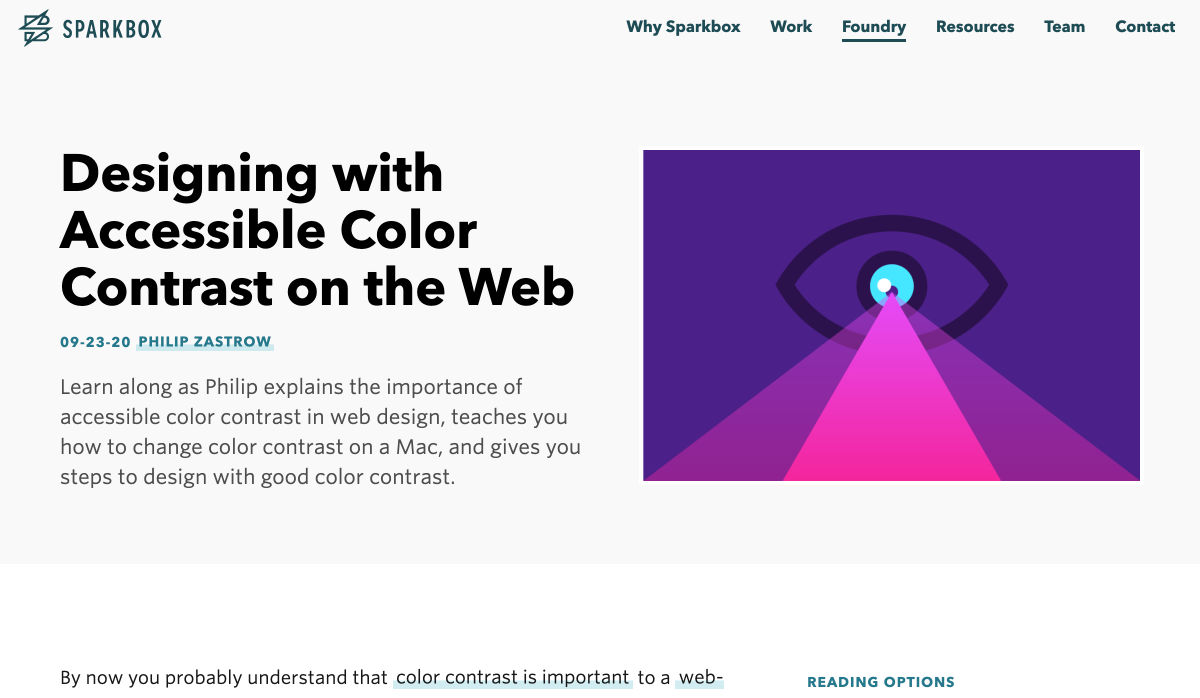Click the 09-23-20 publish date

(95, 342)
